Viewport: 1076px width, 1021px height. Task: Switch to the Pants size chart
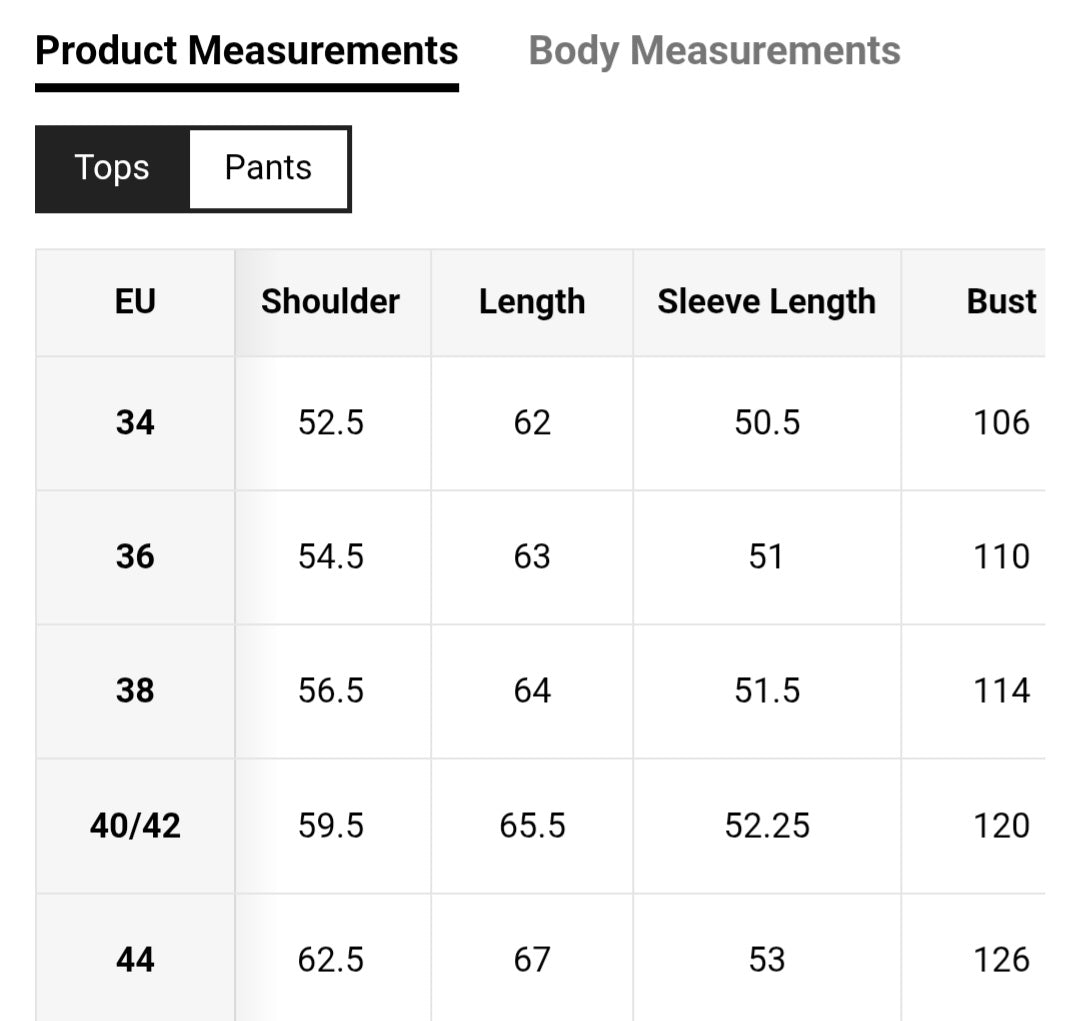[x=268, y=168]
